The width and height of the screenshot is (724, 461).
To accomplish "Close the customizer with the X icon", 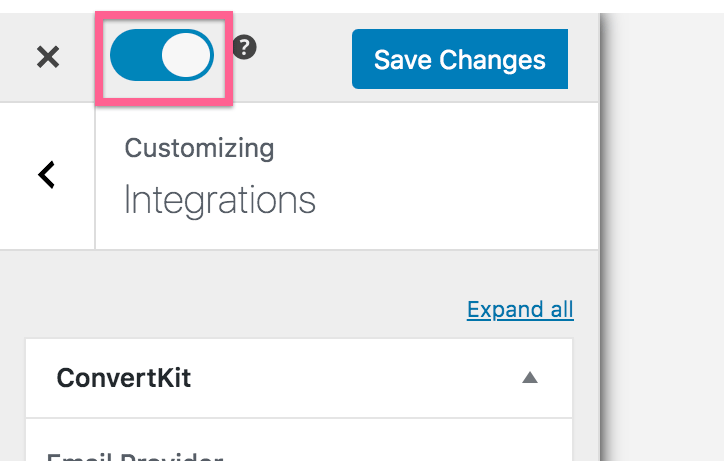I will click(48, 57).
